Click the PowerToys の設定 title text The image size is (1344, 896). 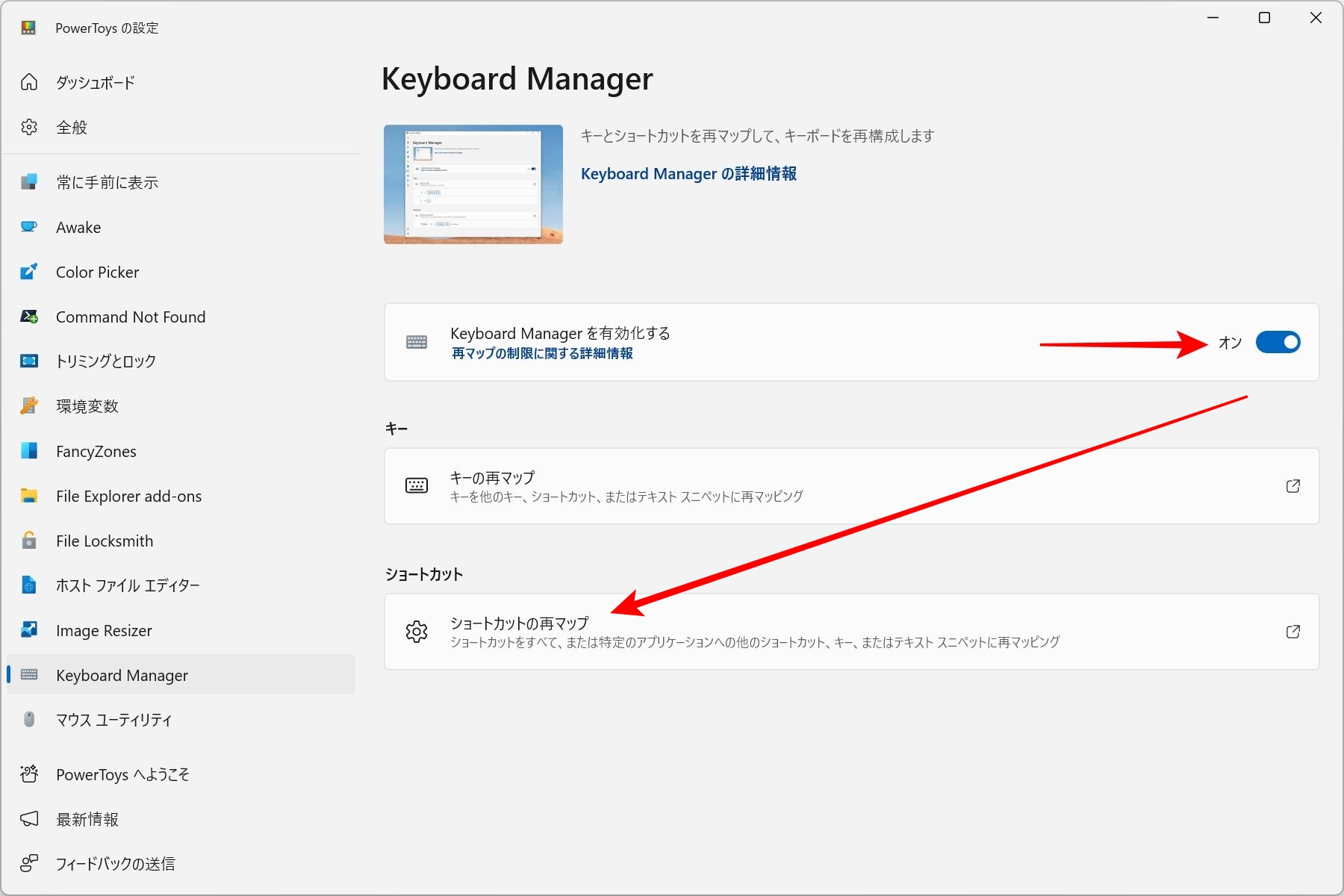[107, 28]
